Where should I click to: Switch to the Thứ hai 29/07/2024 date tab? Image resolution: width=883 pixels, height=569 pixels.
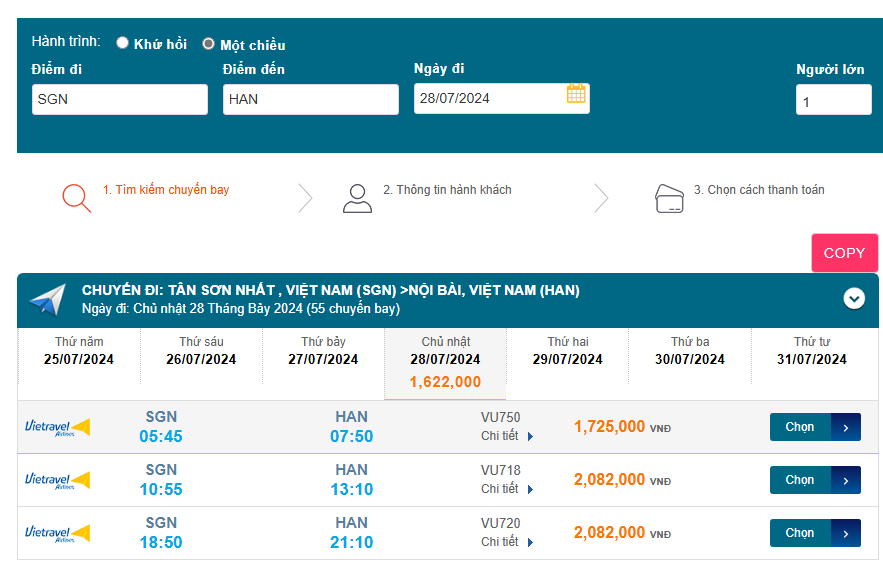(x=567, y=351)
